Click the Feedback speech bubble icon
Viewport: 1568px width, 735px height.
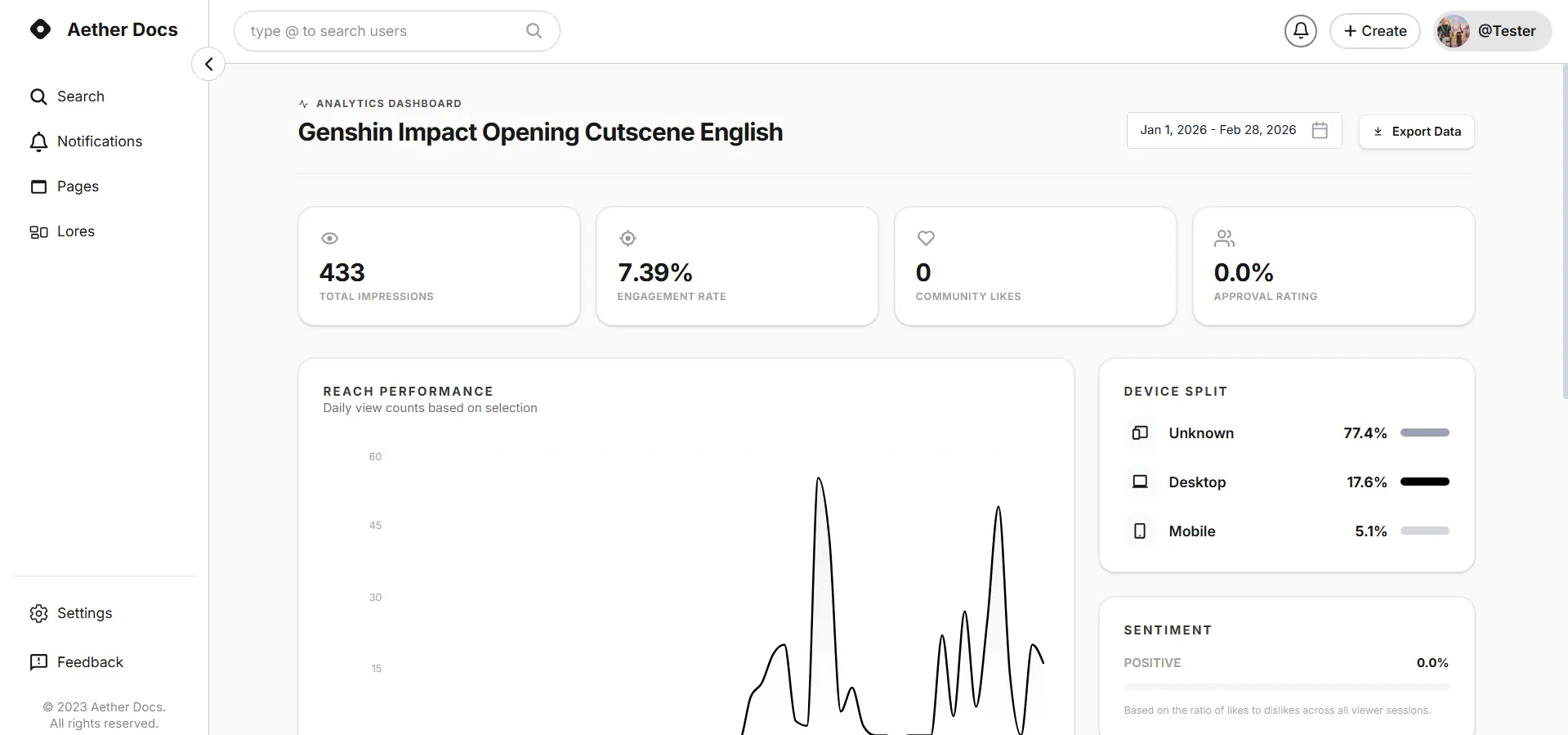click(x=38, y=662)
